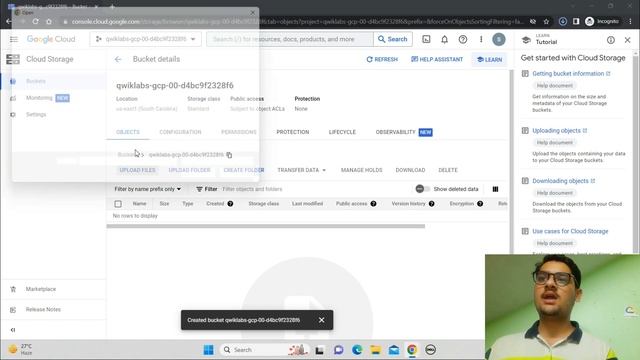Open Getting bucket information link
This screenshot has width=640, height=360.
tap(571, 73)
